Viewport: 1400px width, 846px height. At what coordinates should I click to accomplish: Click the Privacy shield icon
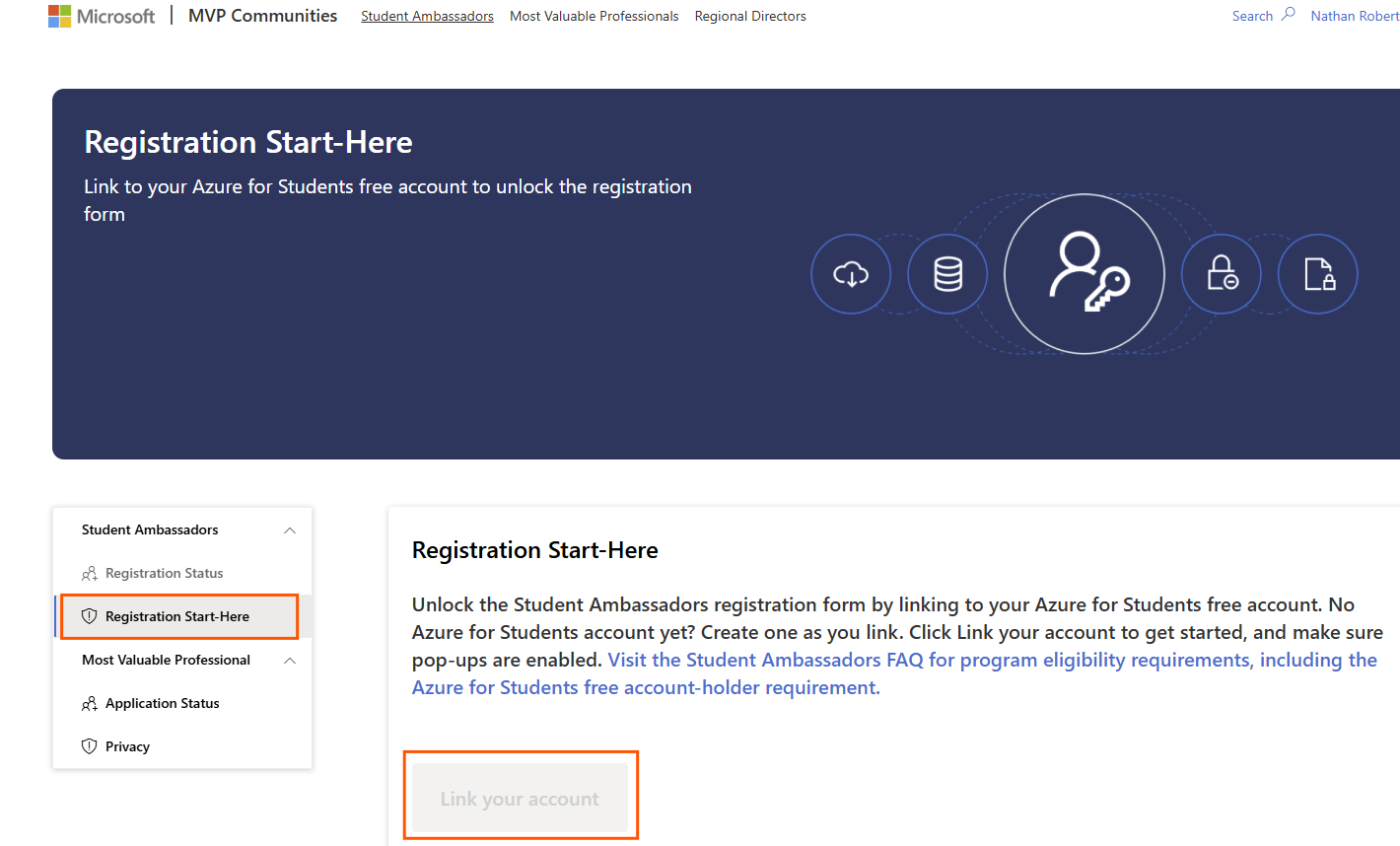[90, 746]
